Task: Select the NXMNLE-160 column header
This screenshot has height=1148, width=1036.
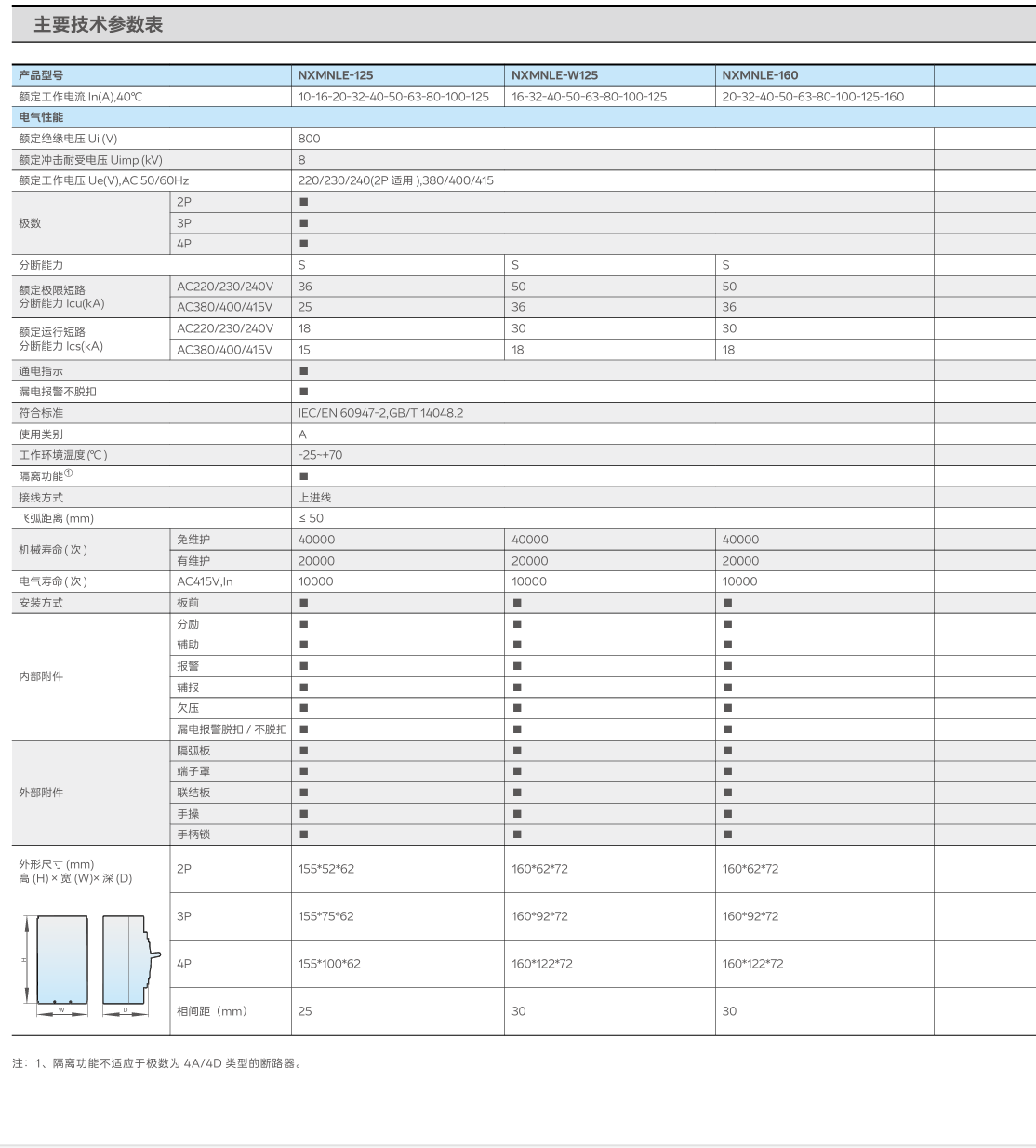Action: click(760, 75)
